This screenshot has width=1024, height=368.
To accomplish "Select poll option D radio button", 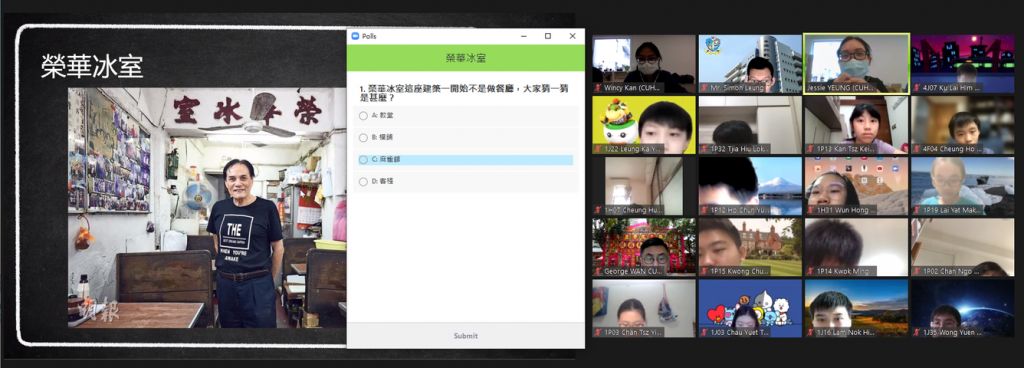I will tap(363, 182).
